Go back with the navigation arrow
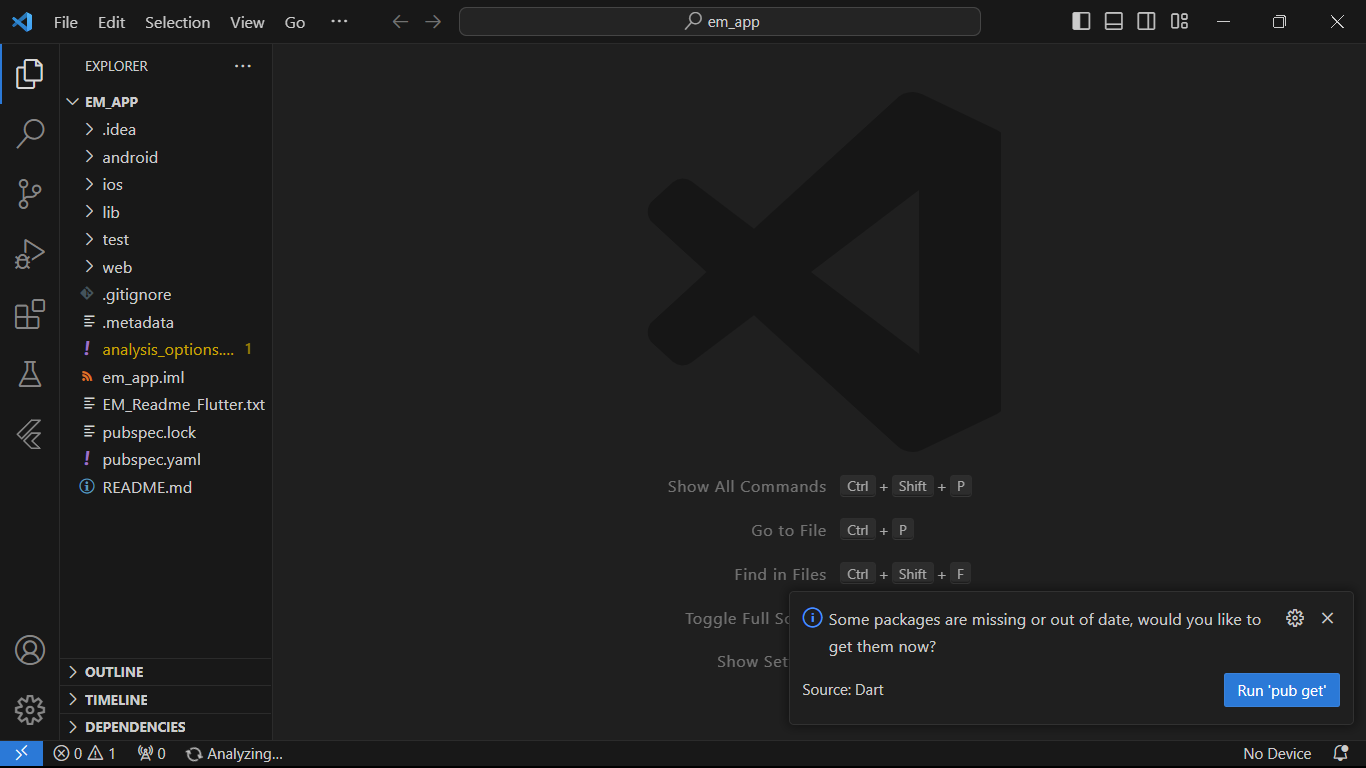This screenshot has height=768, width=1366. pos(400,22)
